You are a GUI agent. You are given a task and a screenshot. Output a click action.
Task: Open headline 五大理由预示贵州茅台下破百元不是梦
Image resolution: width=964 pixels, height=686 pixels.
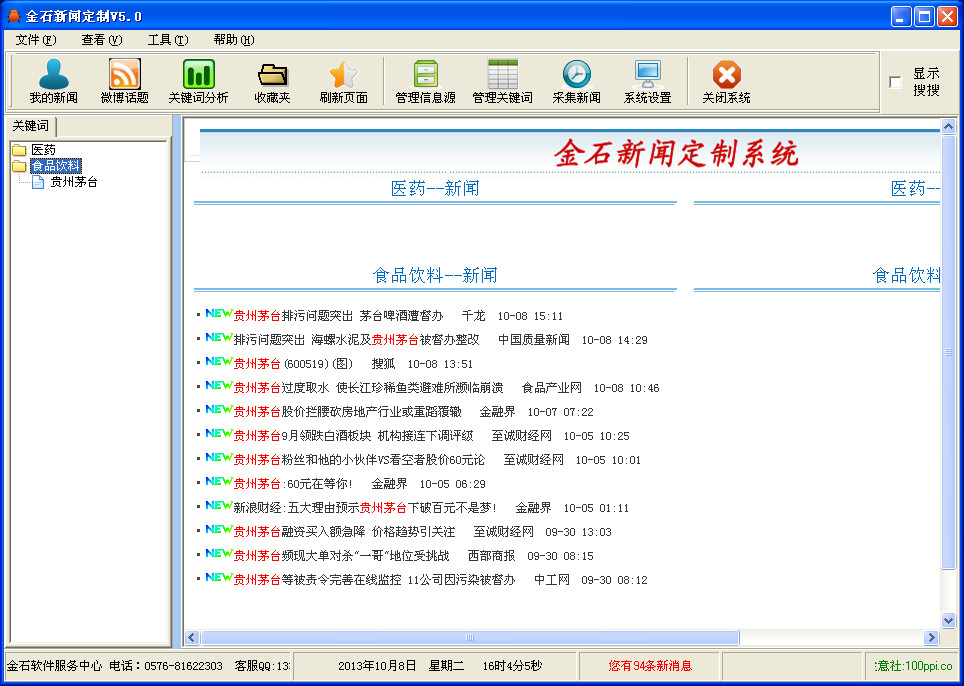[365, 508]
